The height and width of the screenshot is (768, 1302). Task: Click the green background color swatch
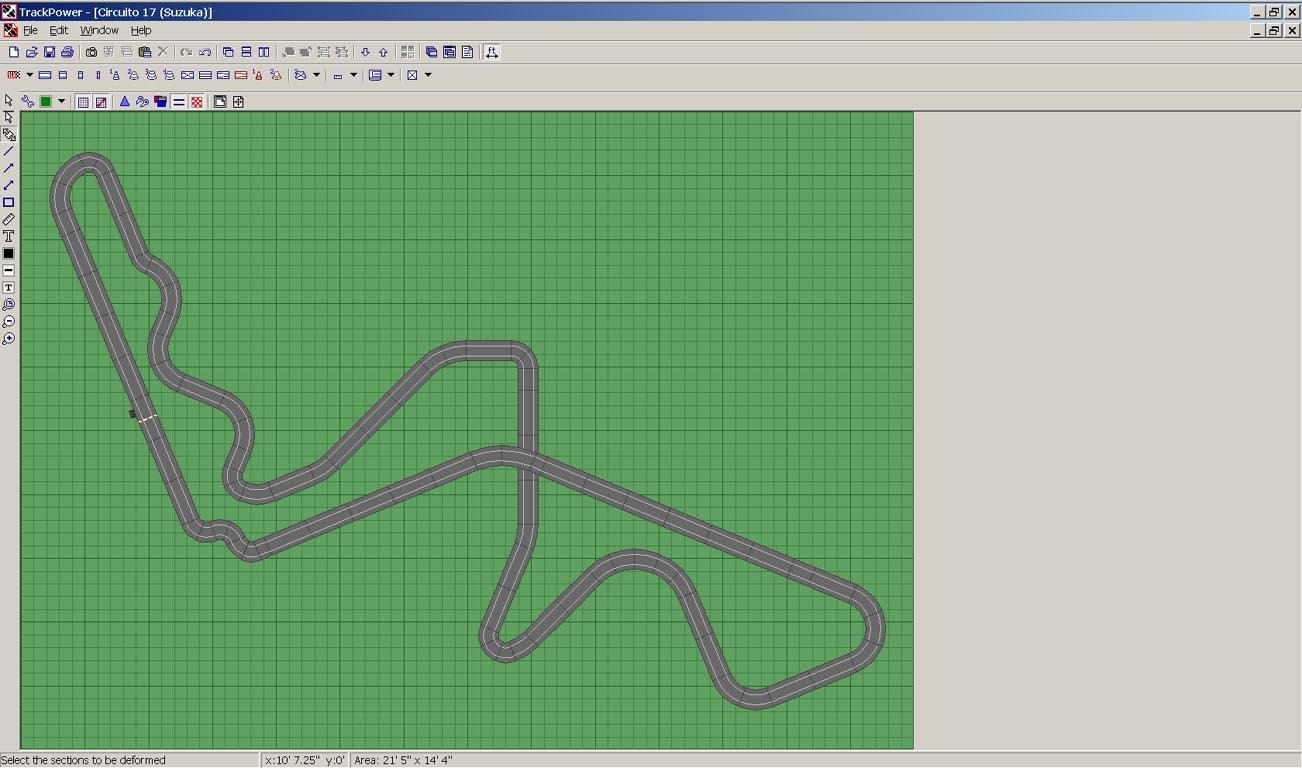[45, 101]
